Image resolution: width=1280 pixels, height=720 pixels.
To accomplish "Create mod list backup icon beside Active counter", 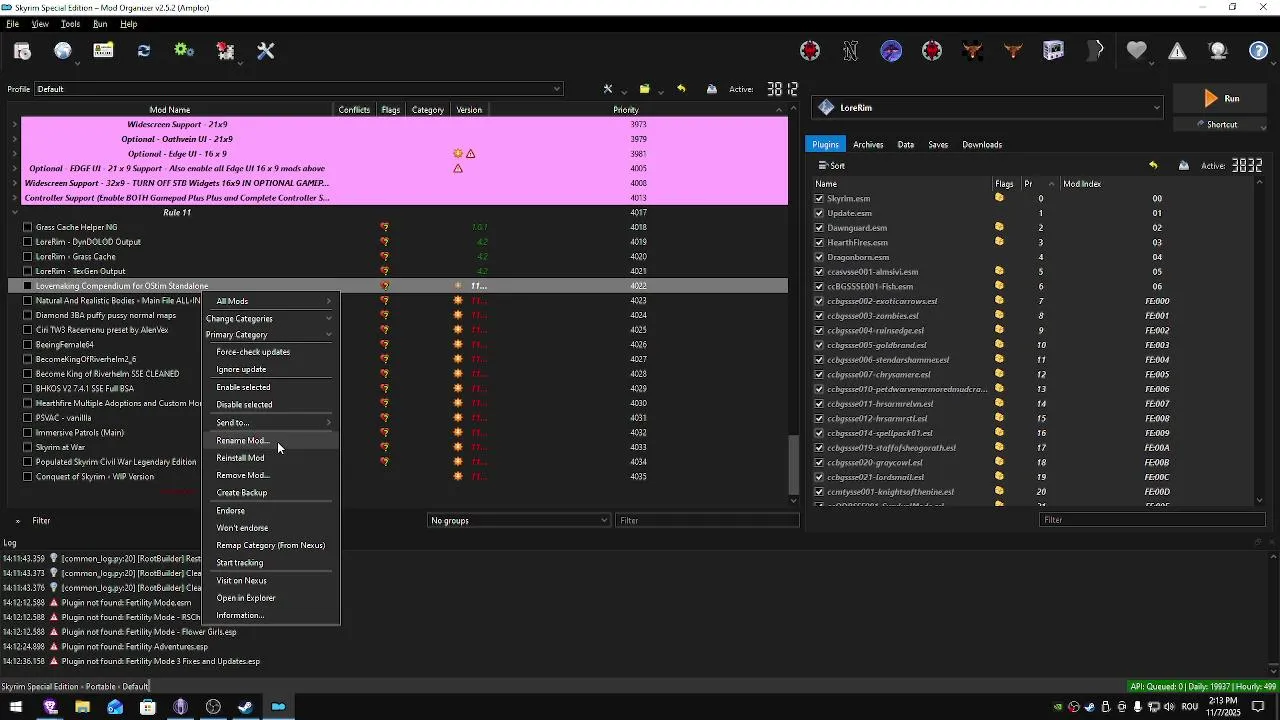I will (712, 89).
